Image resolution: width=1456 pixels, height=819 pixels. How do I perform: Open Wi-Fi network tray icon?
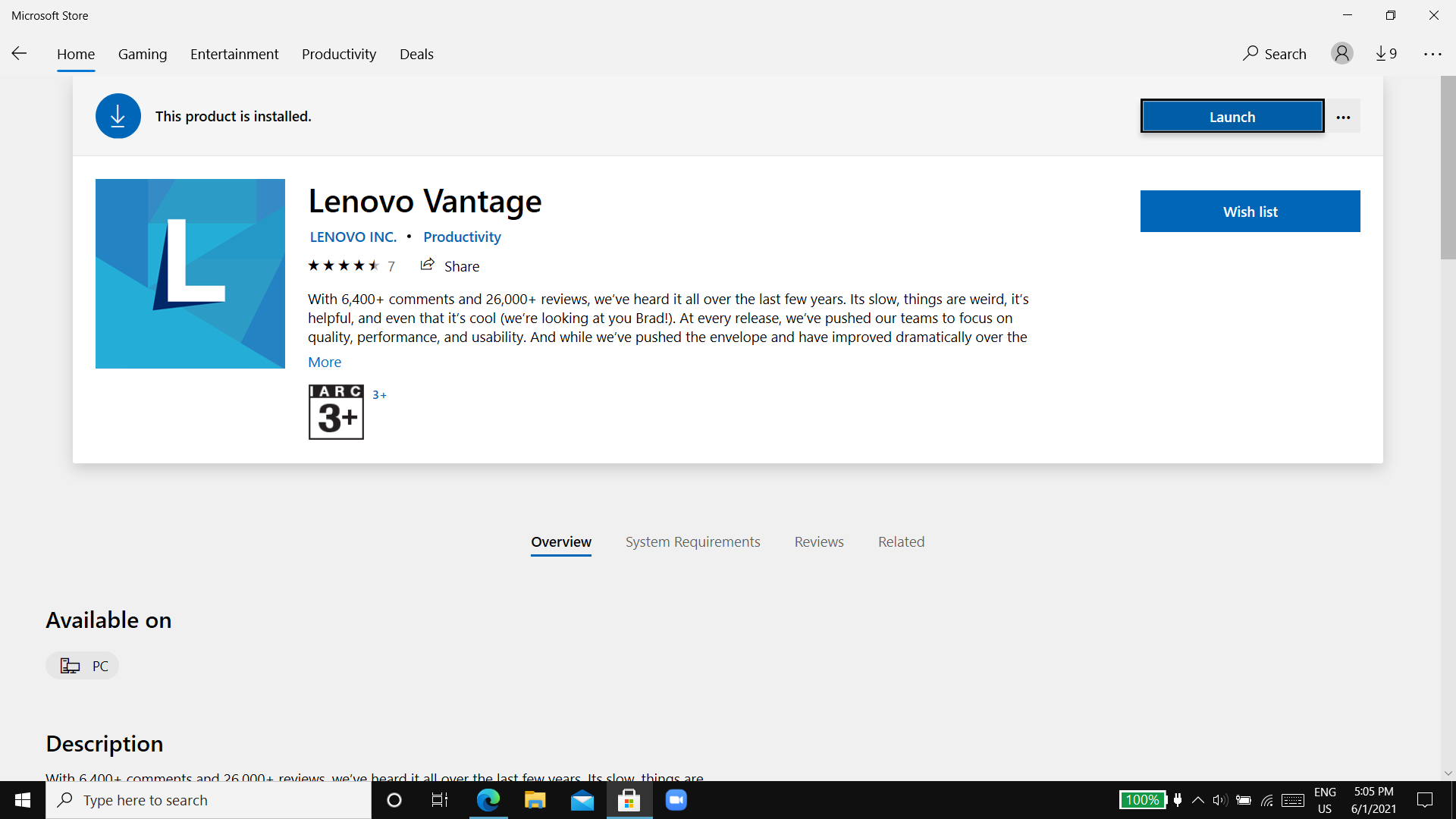tap(1267, 800)
